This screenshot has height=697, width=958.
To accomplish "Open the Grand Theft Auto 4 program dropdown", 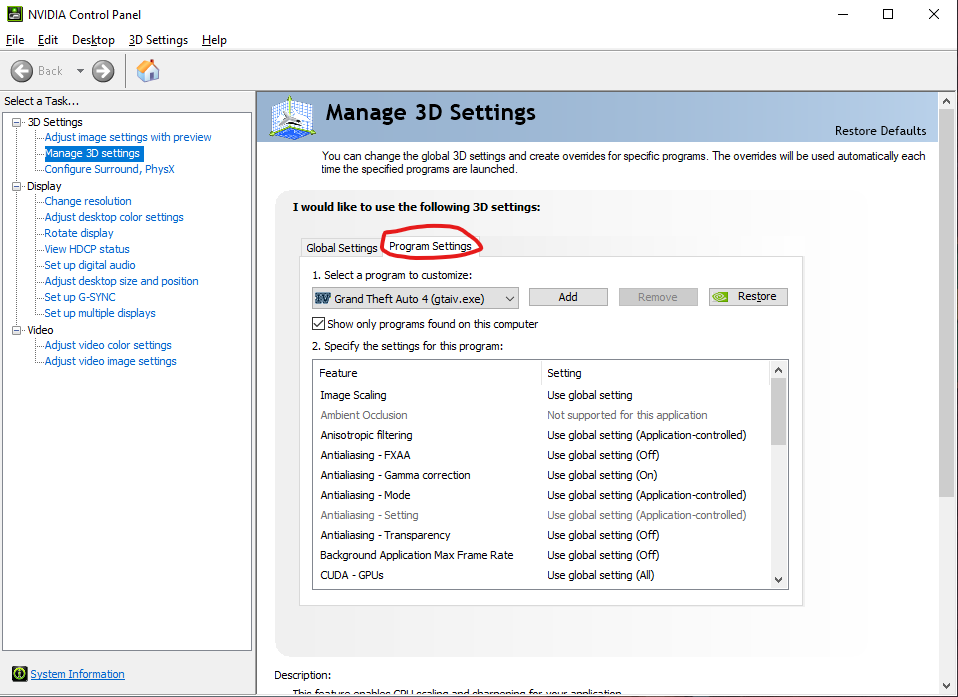I will pyautogui.click(x=415, y=298).
